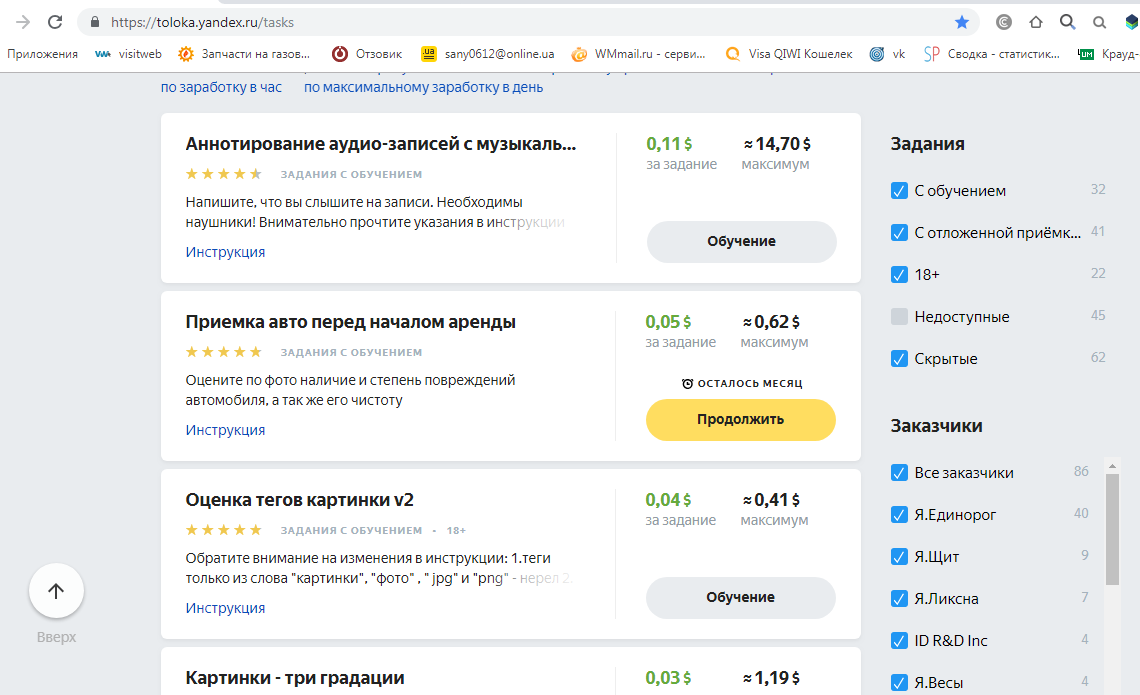Click the browser forward arrow
1140x695 pixels.
[x=22, y=22]
